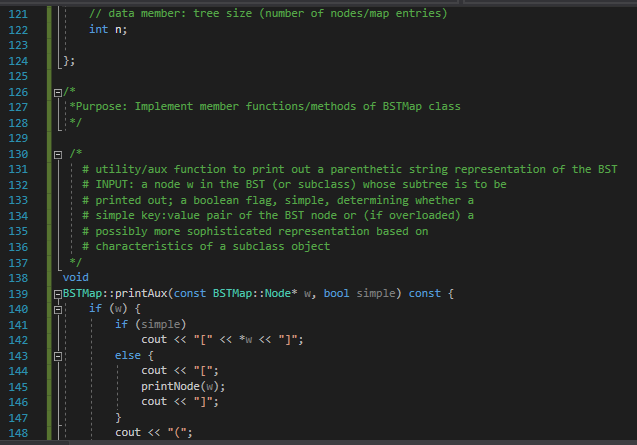Click the 'else {' line
The image size is (637, 445).
tap(134, 356)
